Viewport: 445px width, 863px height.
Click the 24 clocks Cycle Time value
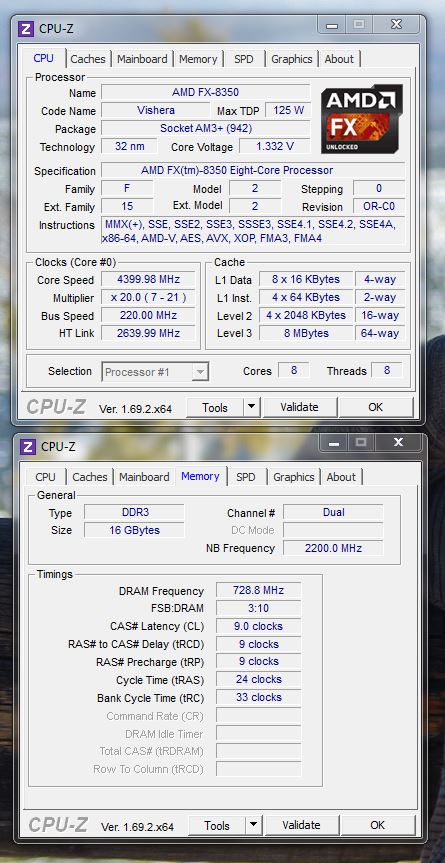tap(259, 679)
